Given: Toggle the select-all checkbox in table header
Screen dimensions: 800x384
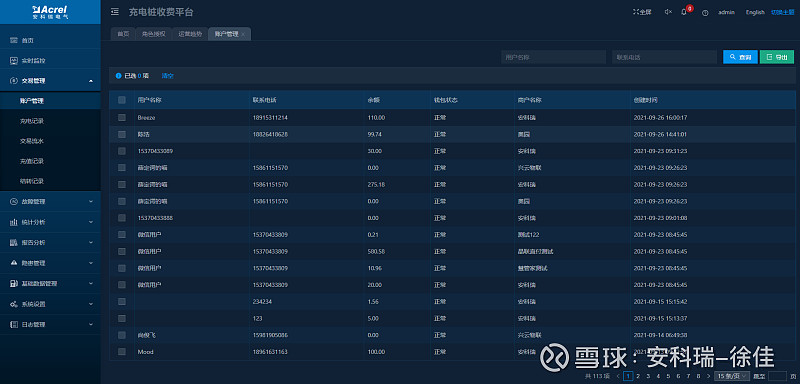Looking at the screenshot, I should (122, 100).
